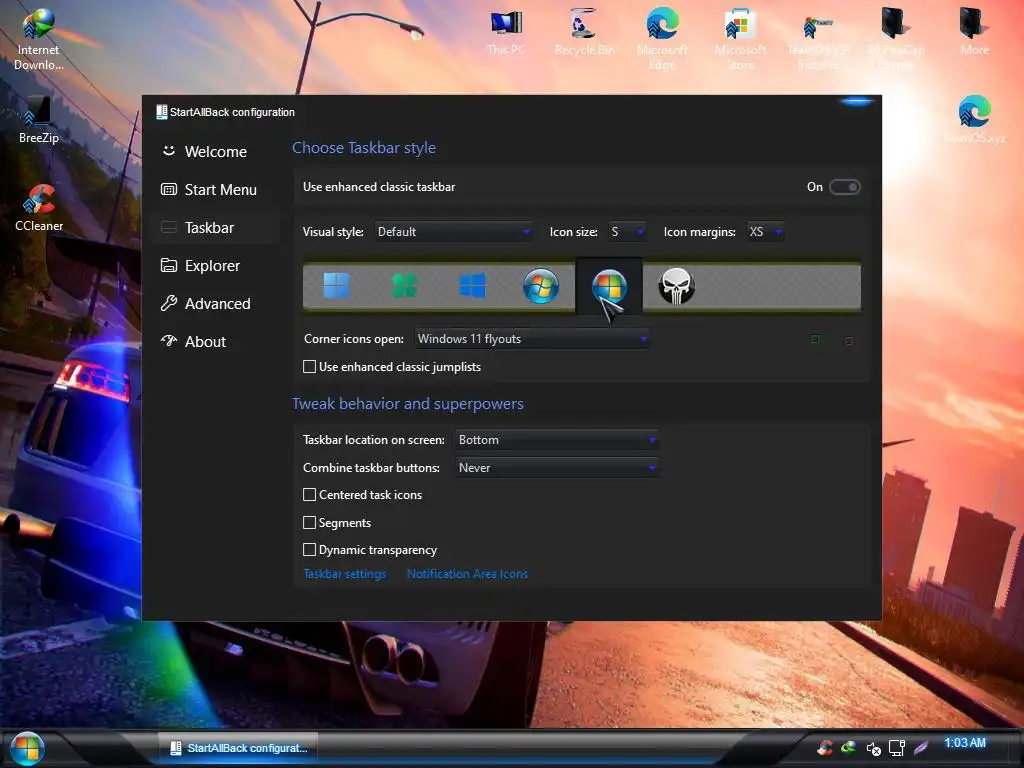
Task: Click the green add icon below taskbar preview
Action: click(x=815, y=339)
